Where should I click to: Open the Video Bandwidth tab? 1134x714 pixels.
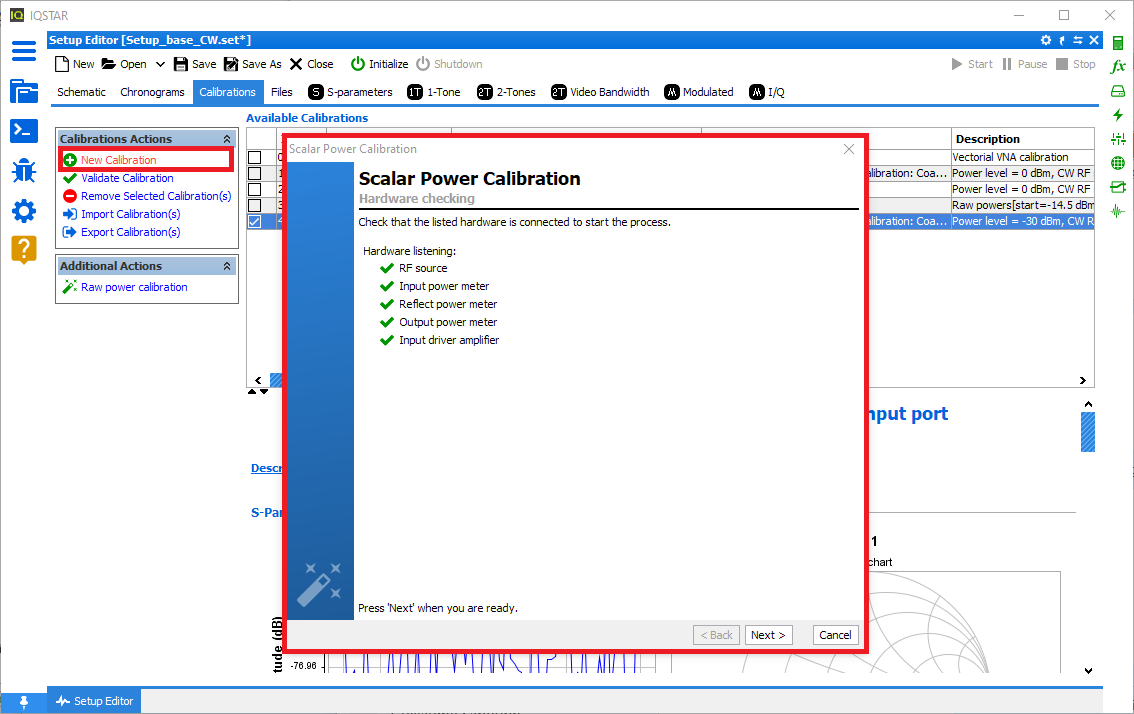tap(600, 92)
